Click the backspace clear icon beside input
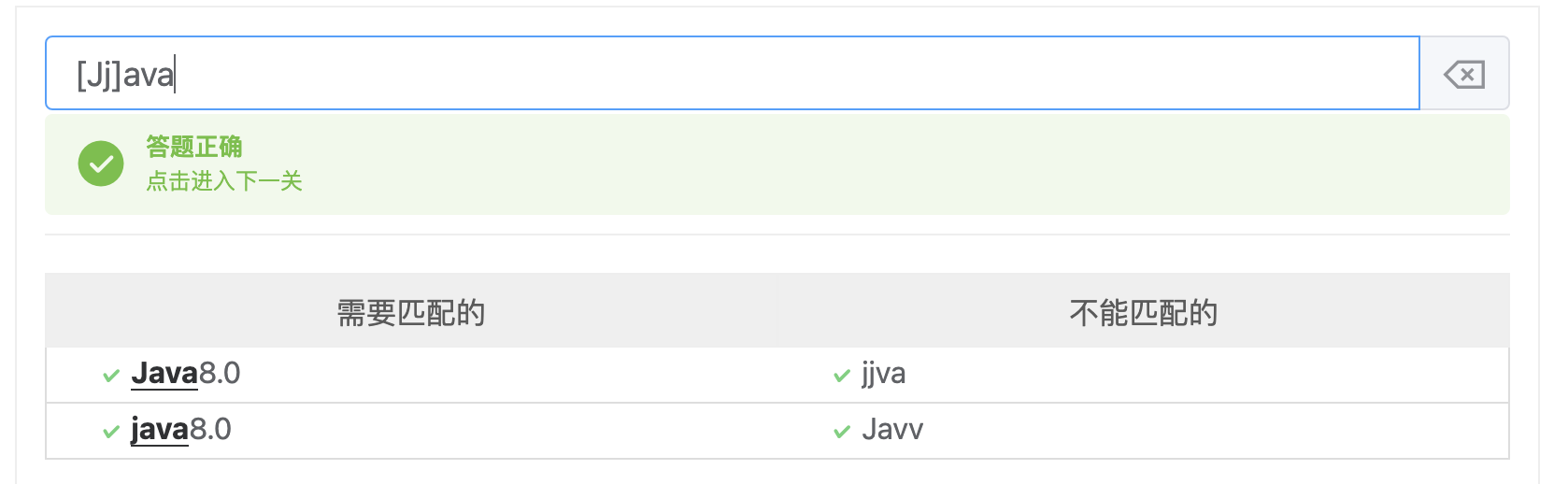The image size is (1568, 484). pyautogui.click(x=1463, y=74)
